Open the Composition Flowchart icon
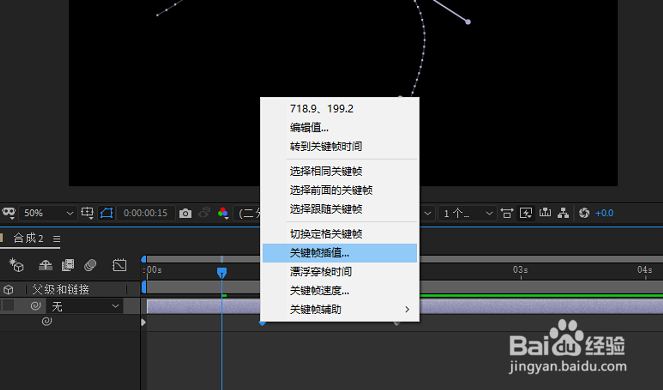This screenshot has width=663, height=390. pyautogui.click(x=563, y=213)
